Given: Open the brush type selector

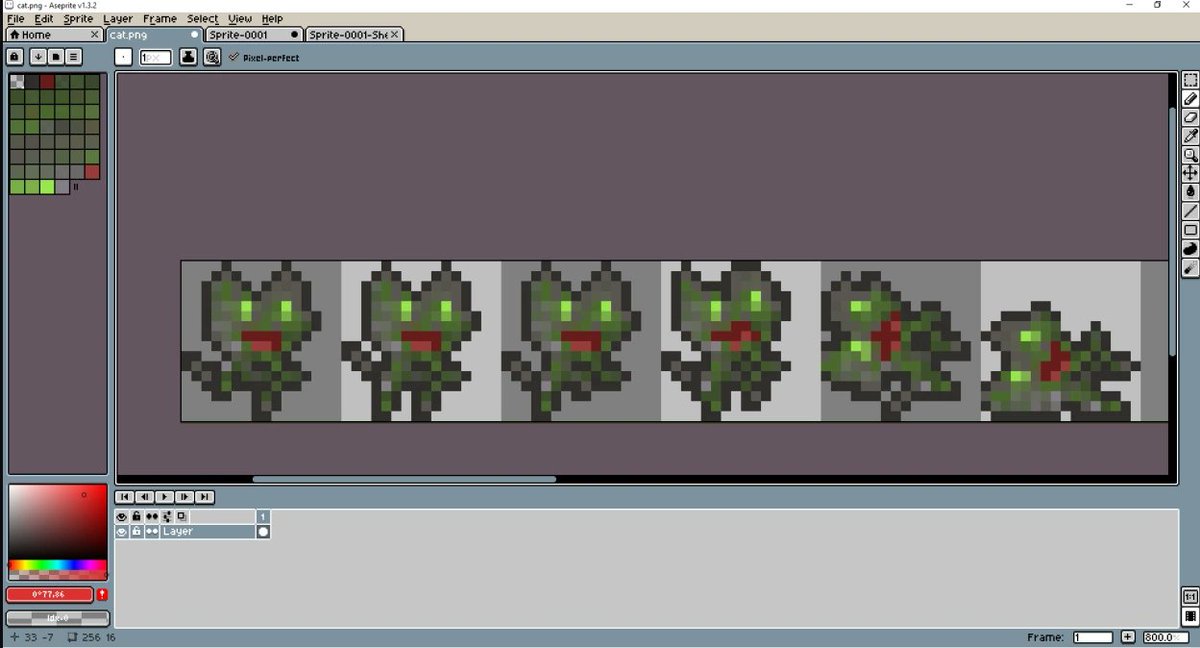Looking at the screenshot, I should click(x=123, y=58).
